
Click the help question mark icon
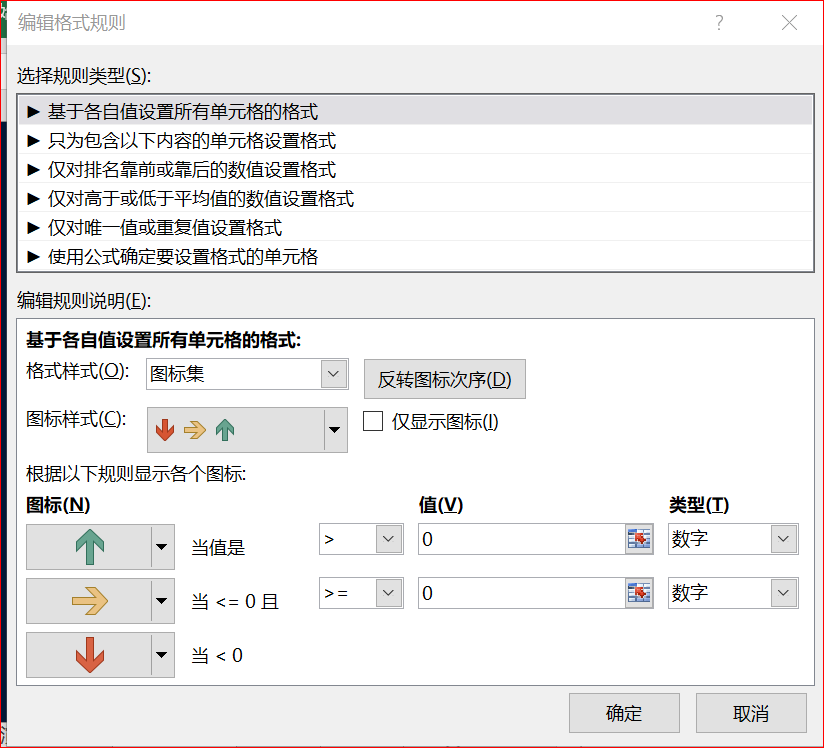pyautogui.click(x=719, y=23)
